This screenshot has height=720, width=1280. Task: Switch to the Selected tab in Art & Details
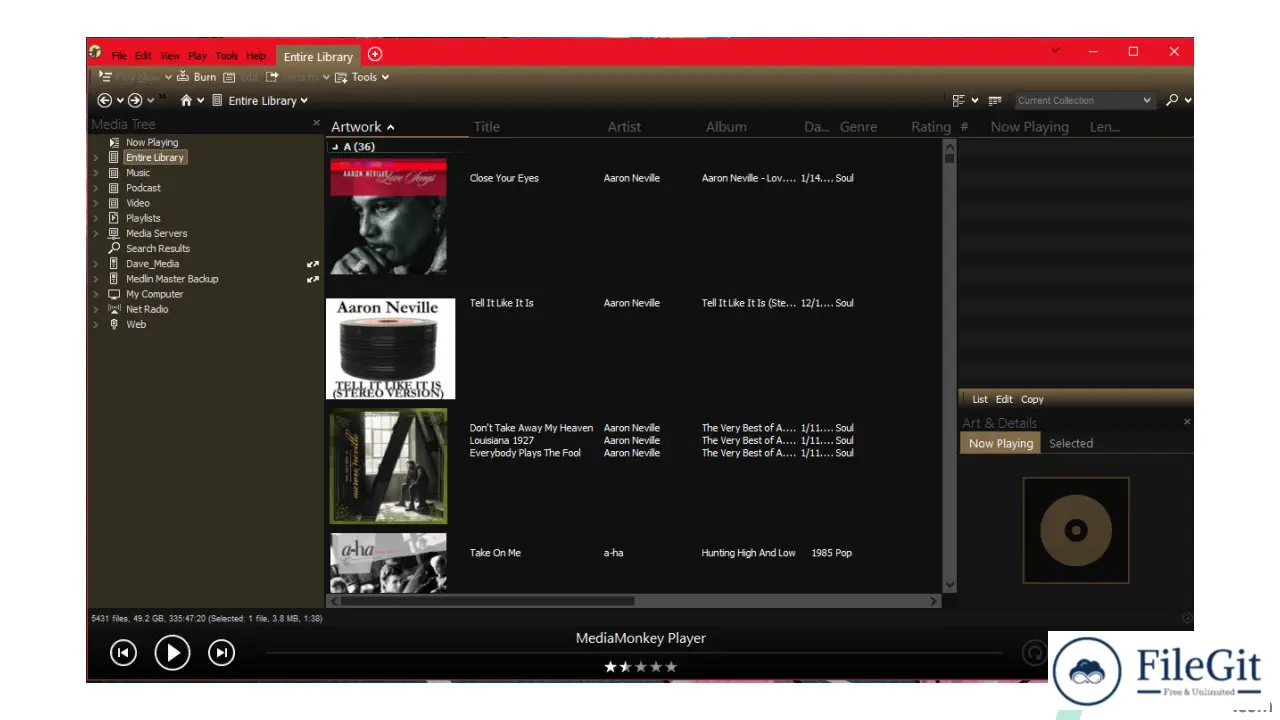[x=1071, y=443]
